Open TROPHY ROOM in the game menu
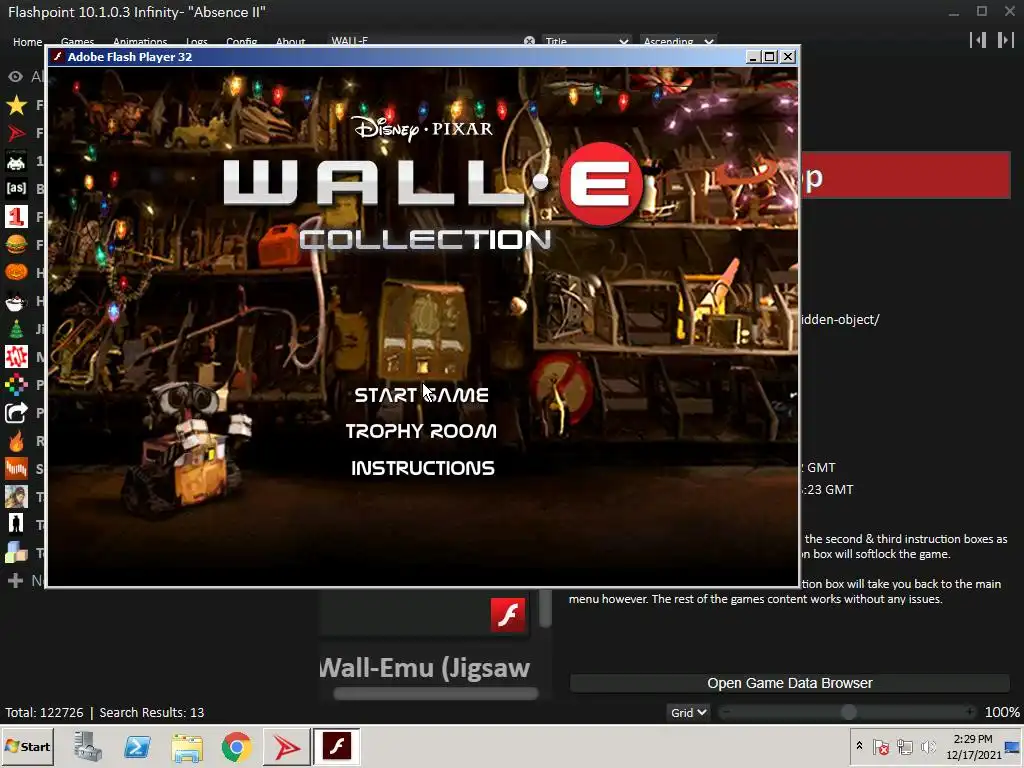 tap(421, 431)
